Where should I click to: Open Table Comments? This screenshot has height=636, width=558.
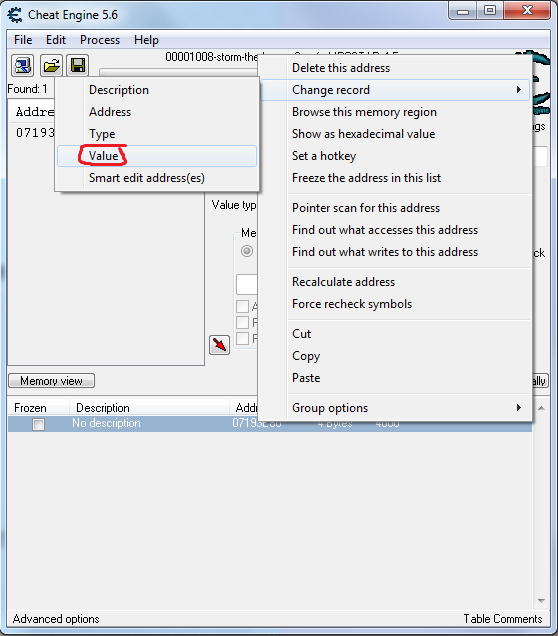[x=503, y=619]
